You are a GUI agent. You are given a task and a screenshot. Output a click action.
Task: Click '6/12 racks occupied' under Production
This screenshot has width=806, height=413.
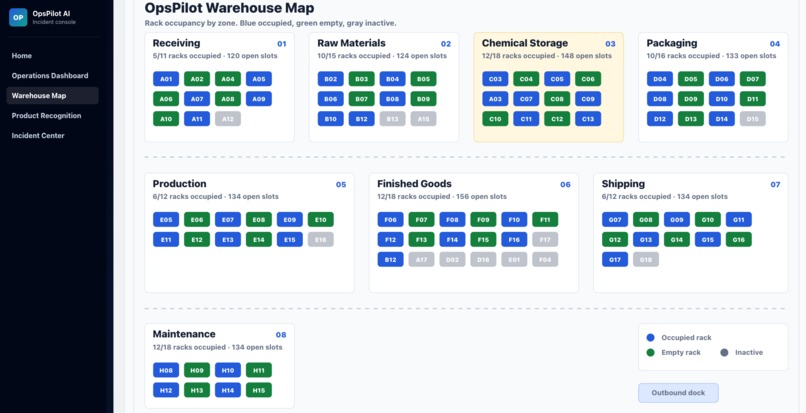pyautogui.click(x=187, y=196)
